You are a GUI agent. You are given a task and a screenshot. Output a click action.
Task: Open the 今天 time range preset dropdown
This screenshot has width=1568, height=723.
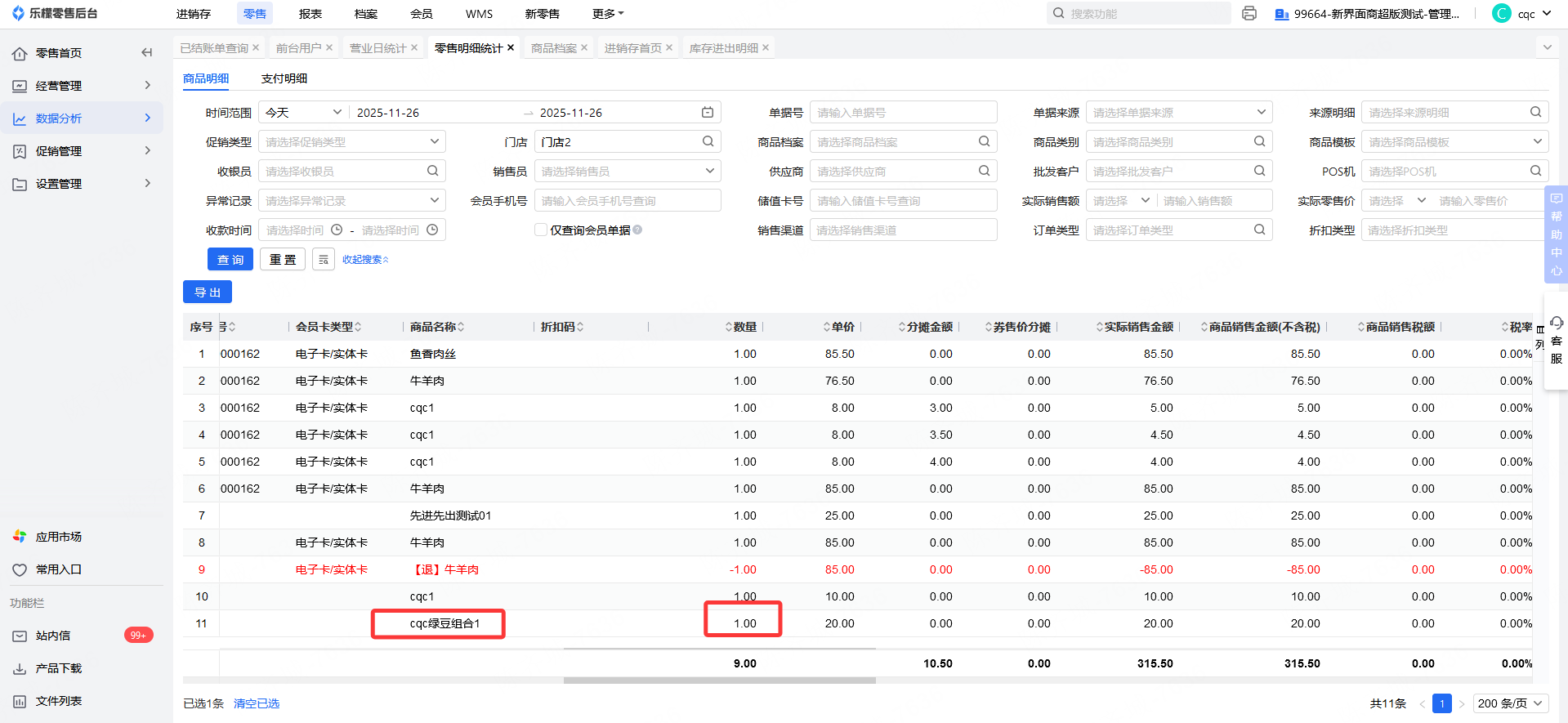(303, 113)
